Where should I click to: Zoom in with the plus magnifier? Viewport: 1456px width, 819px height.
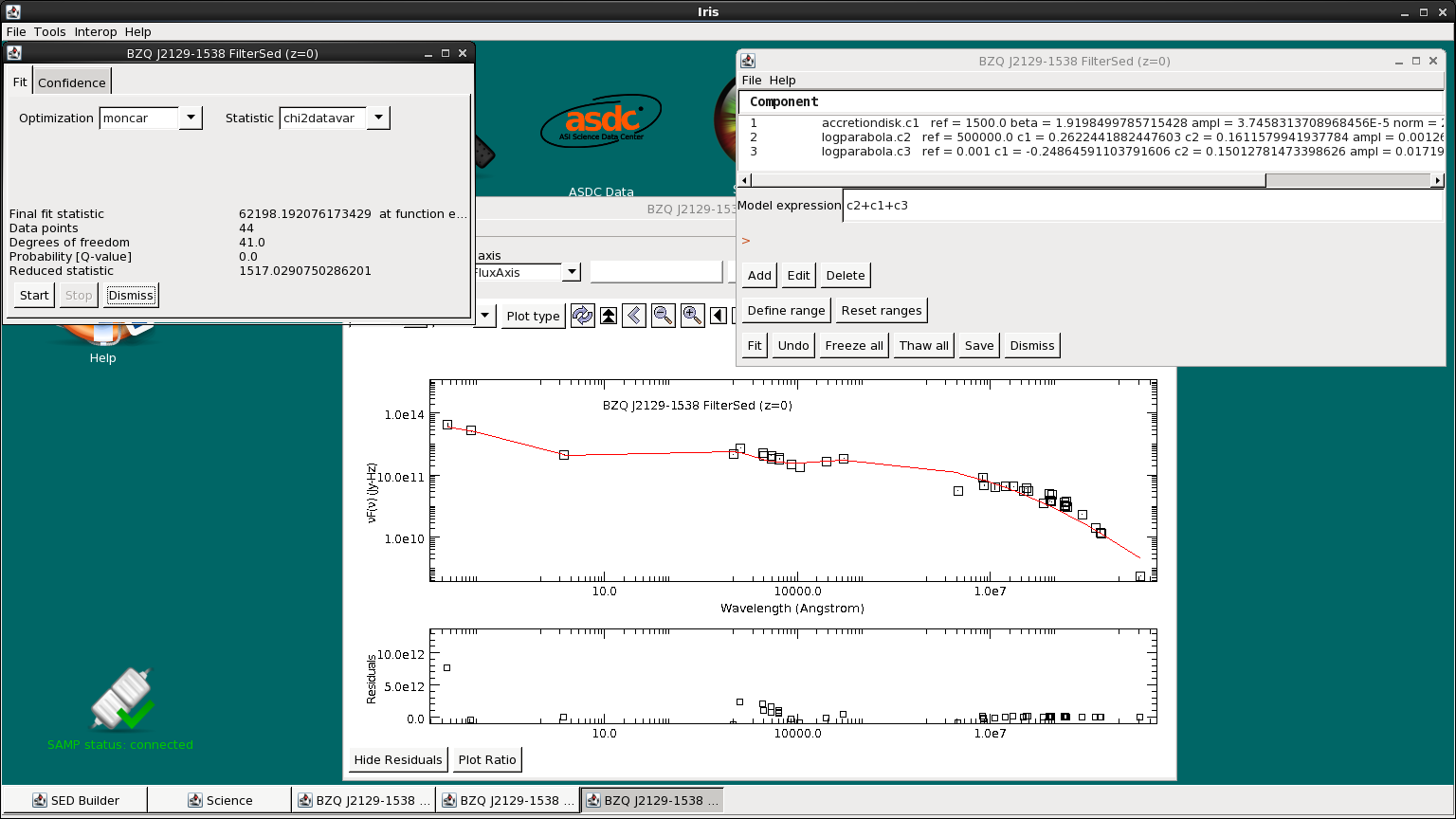coord(693,316)
